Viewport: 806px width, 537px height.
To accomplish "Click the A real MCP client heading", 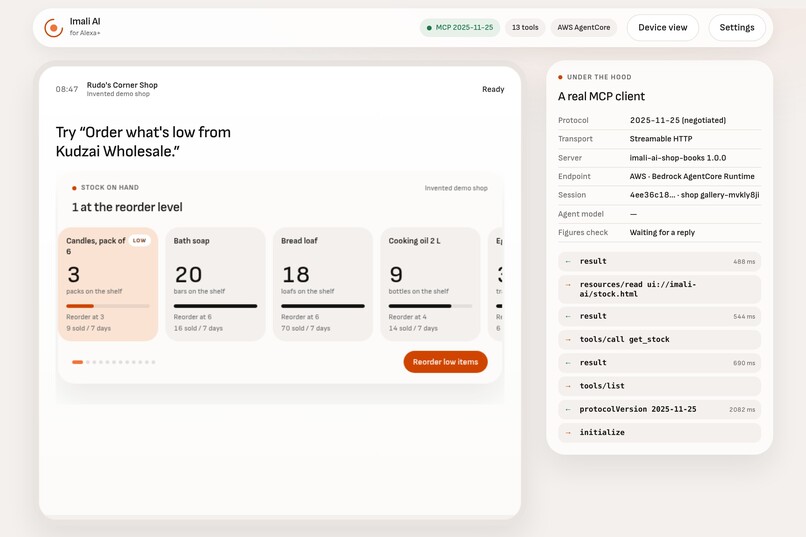I will pyautogui.click(x=601, y=97).
